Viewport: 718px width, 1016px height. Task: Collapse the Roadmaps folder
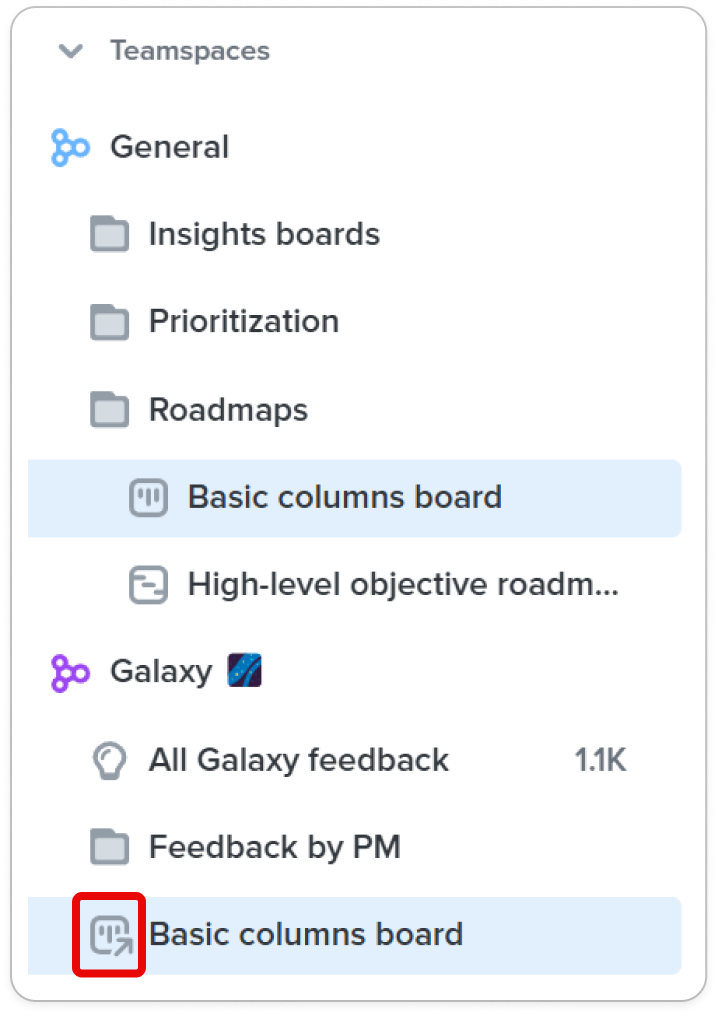229,410
